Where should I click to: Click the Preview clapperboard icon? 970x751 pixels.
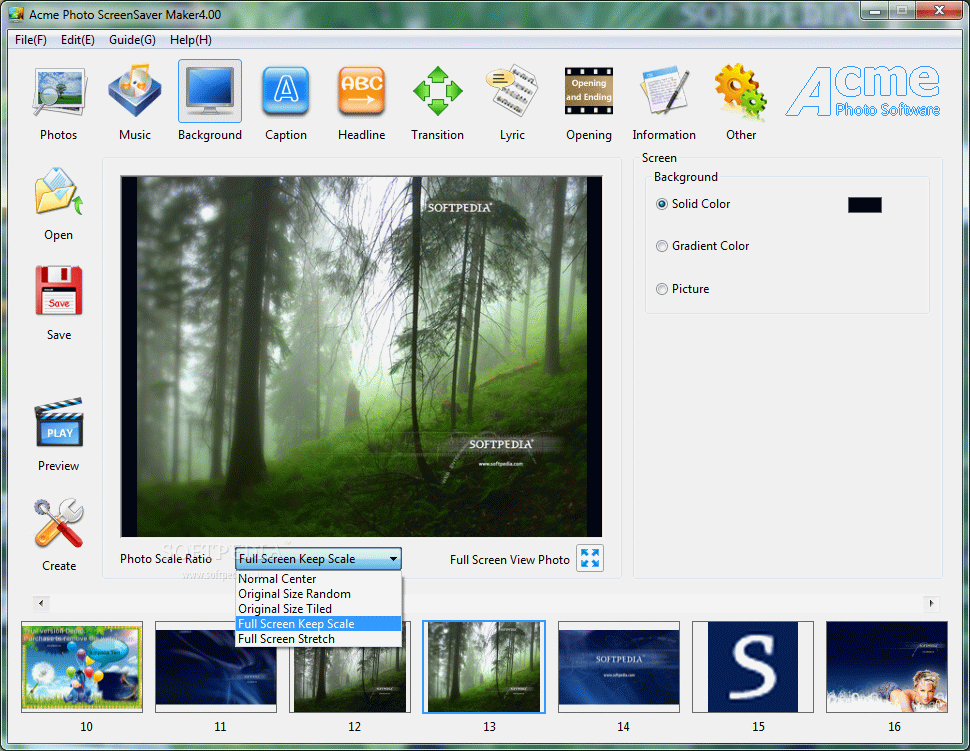click(x=59, y=423)
